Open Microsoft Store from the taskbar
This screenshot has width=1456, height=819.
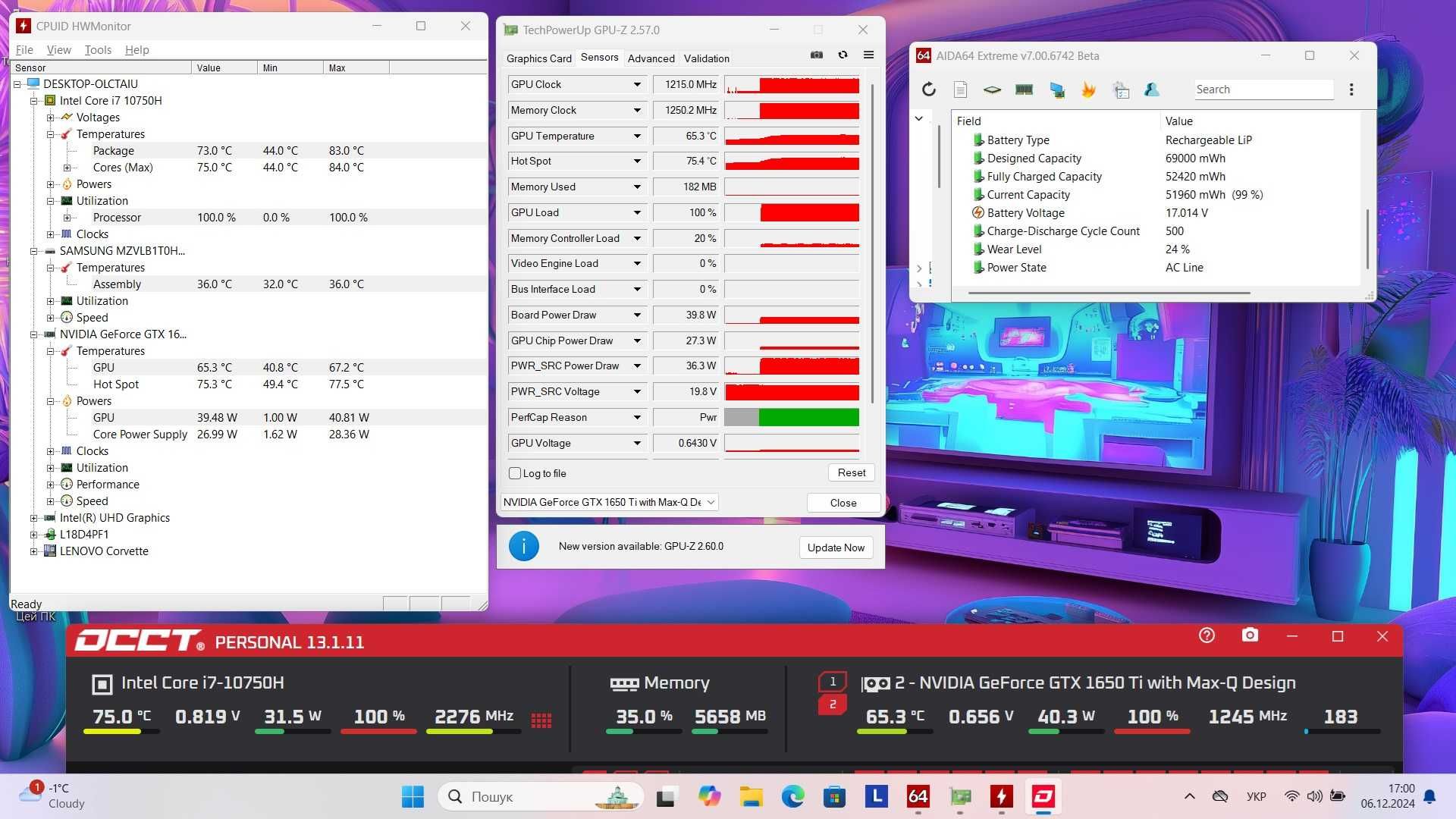point(834,796)
